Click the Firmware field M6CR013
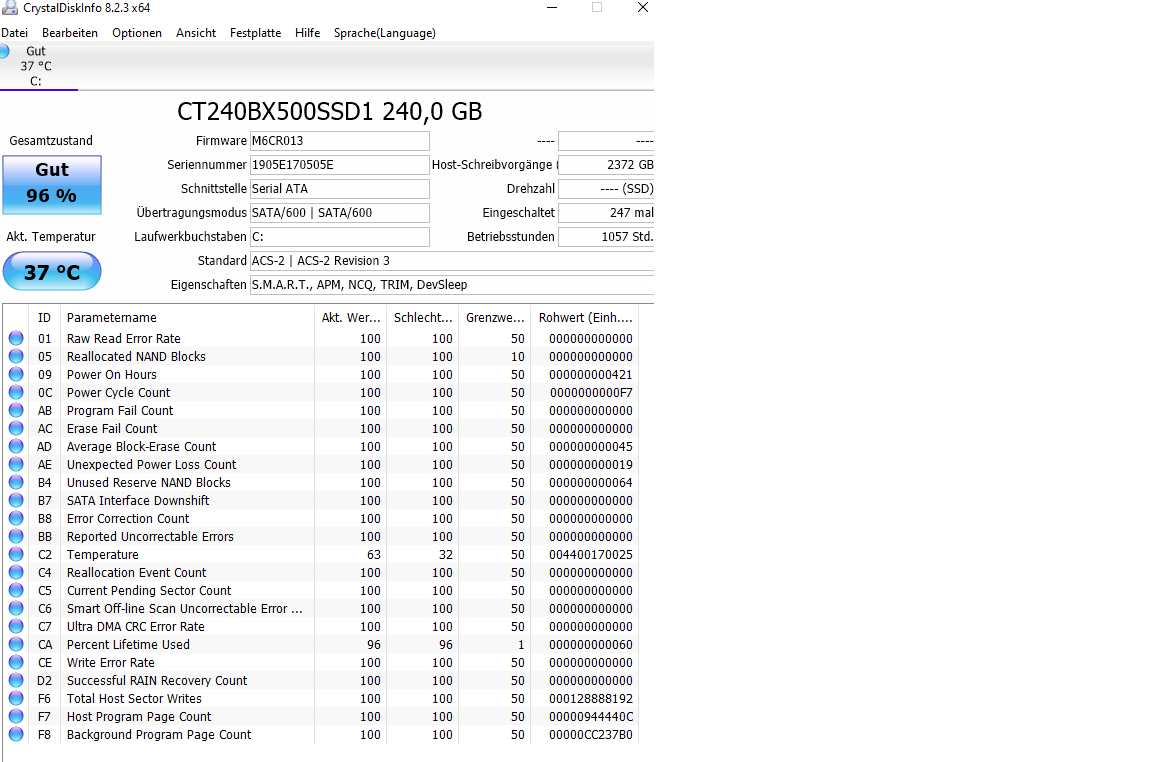1152x762 pixels. (x=339, y=141)
